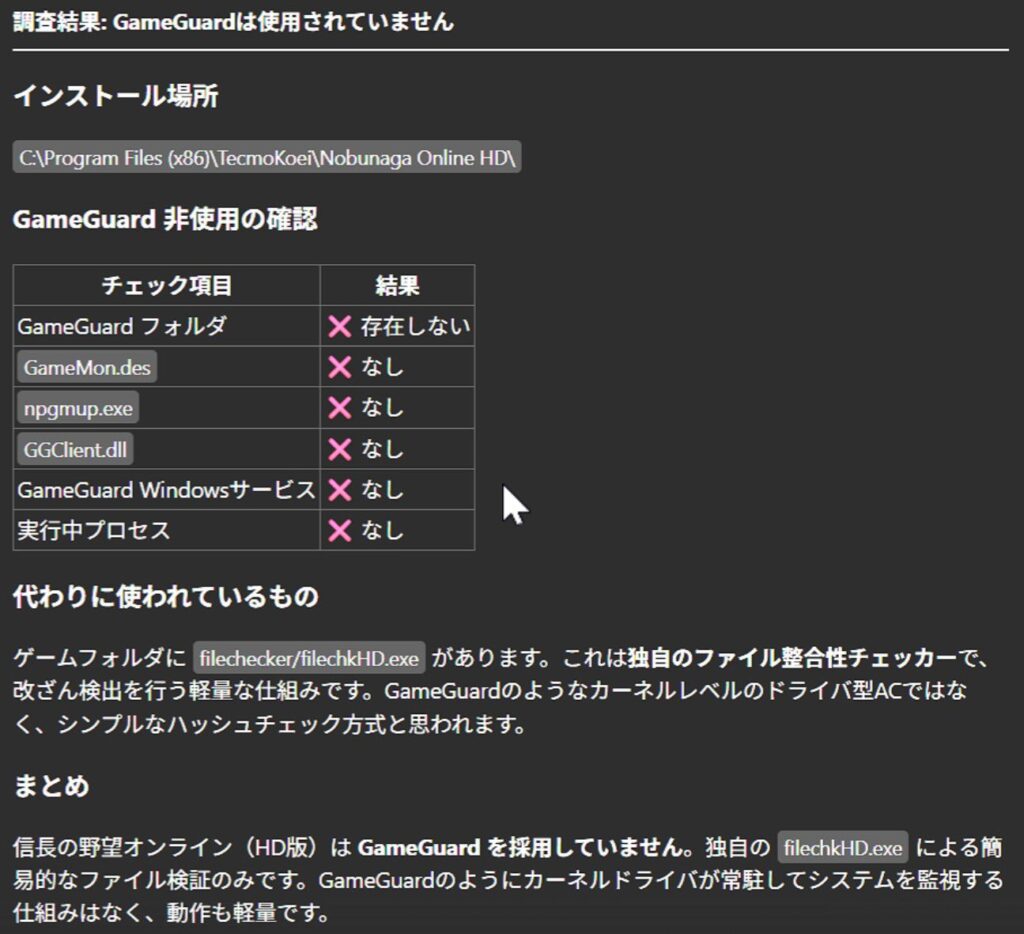
Task: Click the X icon in GGClient.dll row
Action: (340, 449)
